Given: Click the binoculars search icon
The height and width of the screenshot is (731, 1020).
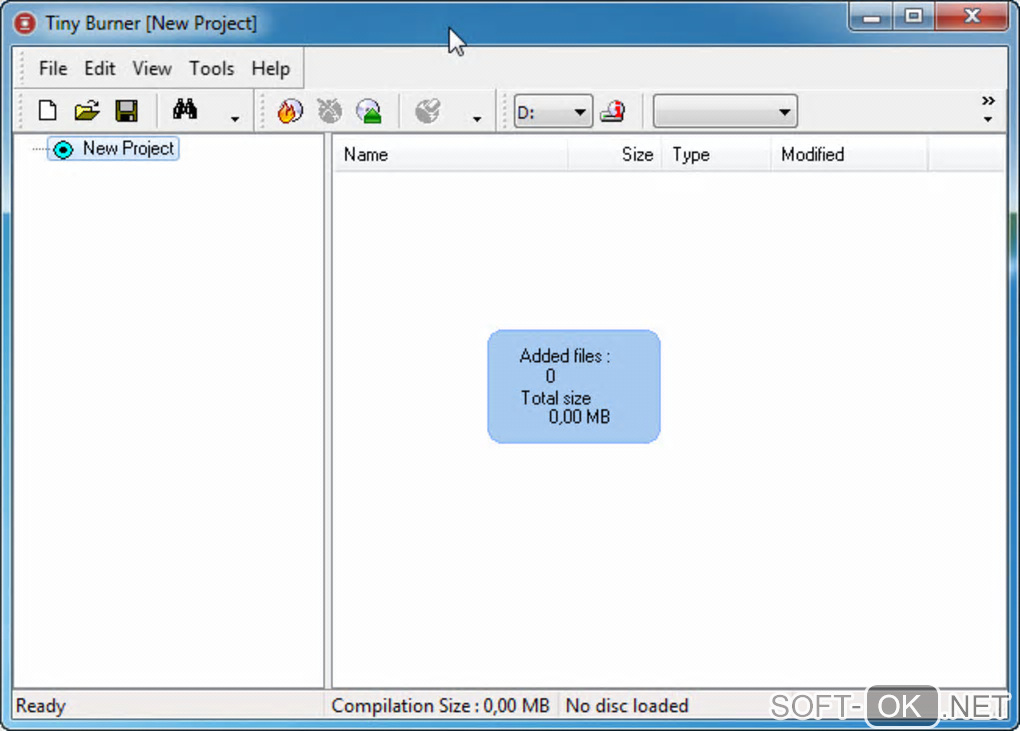Looking at the screenshot, I should click(x=185, y=109).
